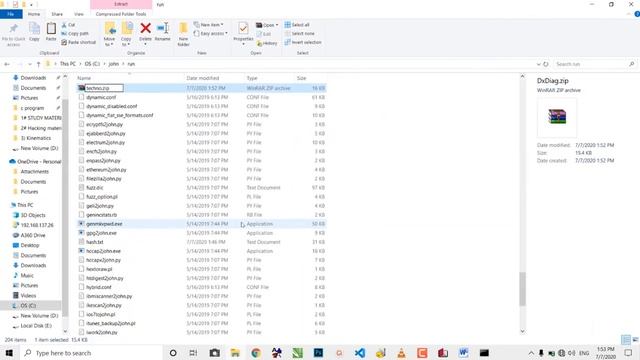Open VLC media player from taskbar

coord(402,353)
